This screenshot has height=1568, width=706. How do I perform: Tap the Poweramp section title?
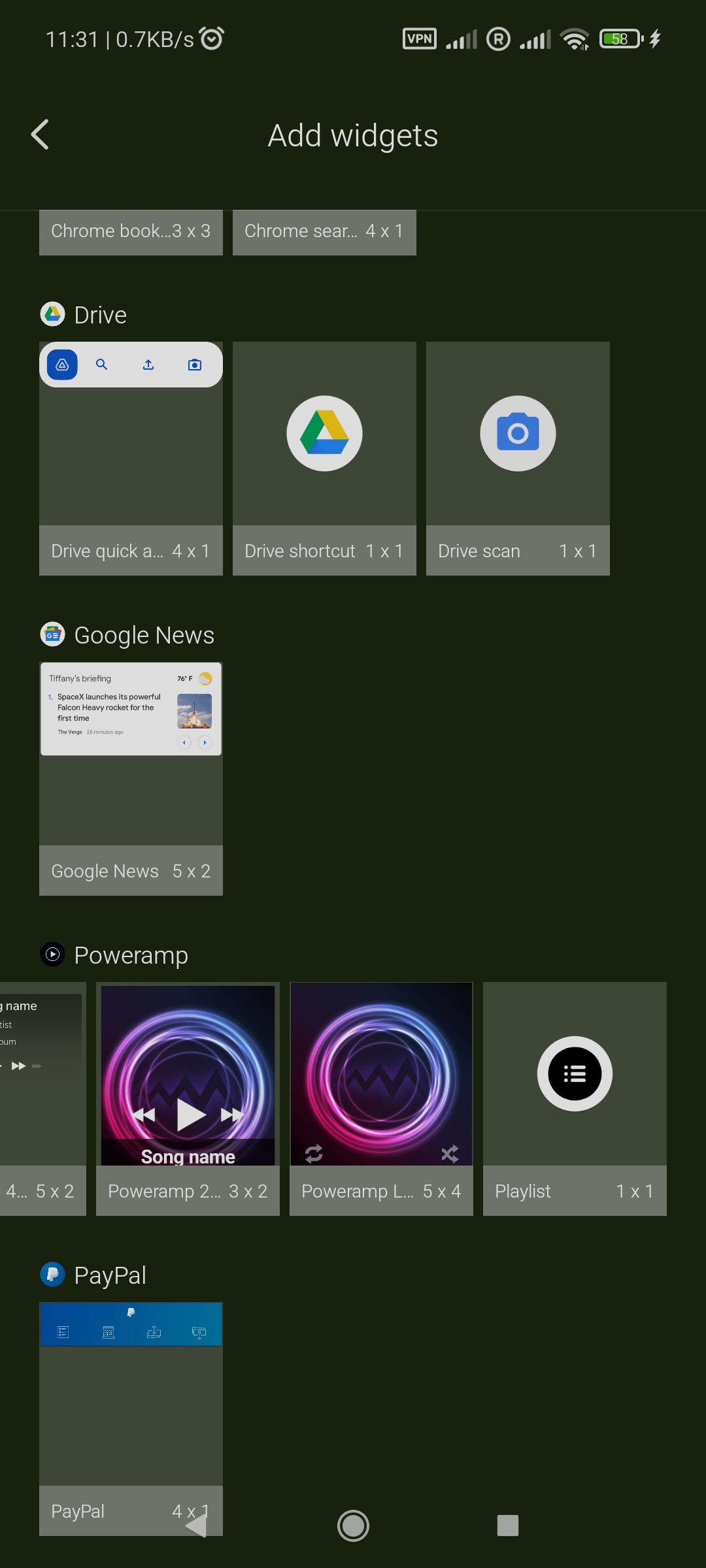point(131,955)
